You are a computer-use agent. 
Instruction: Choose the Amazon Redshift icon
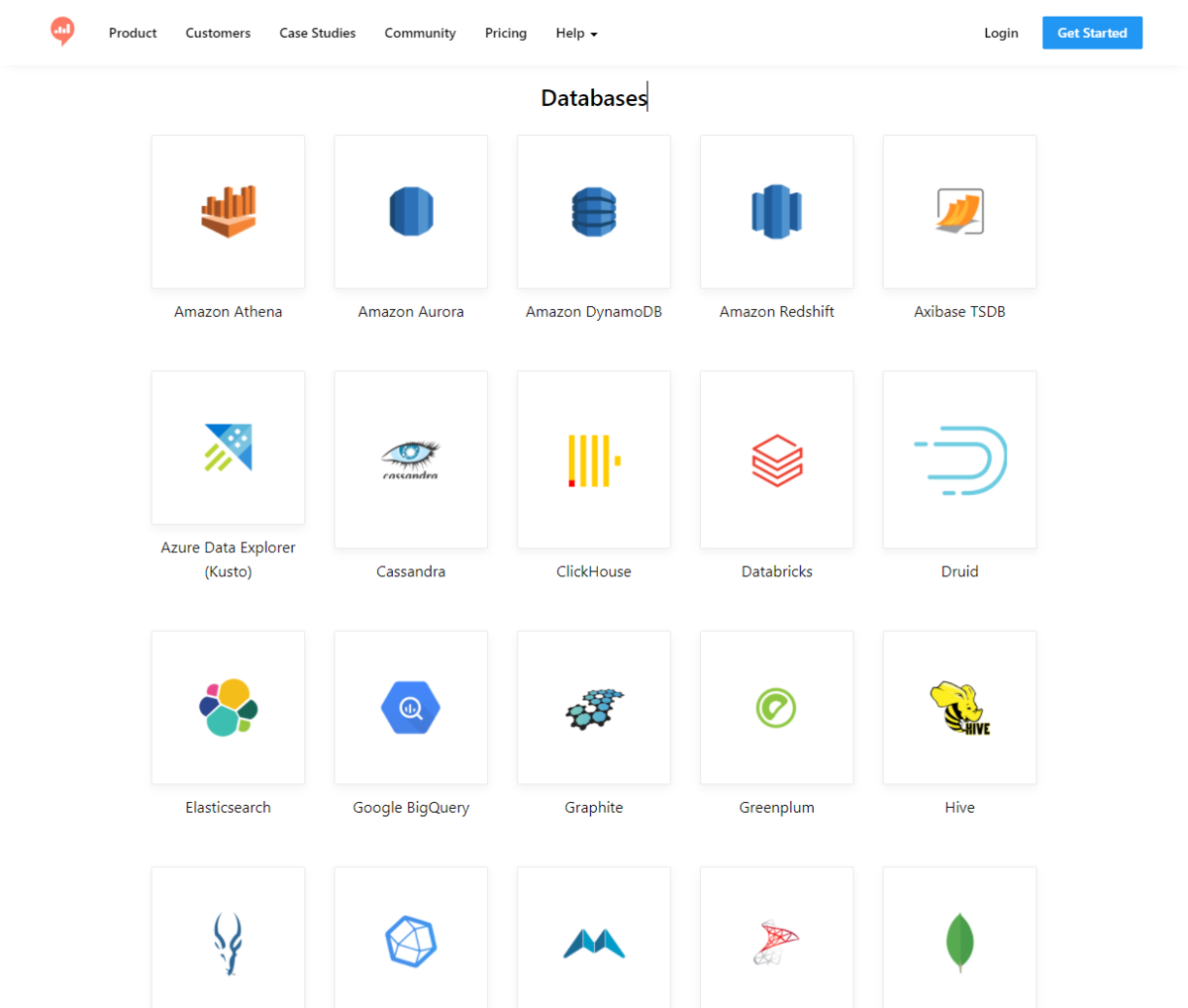(x=777, y=212)
